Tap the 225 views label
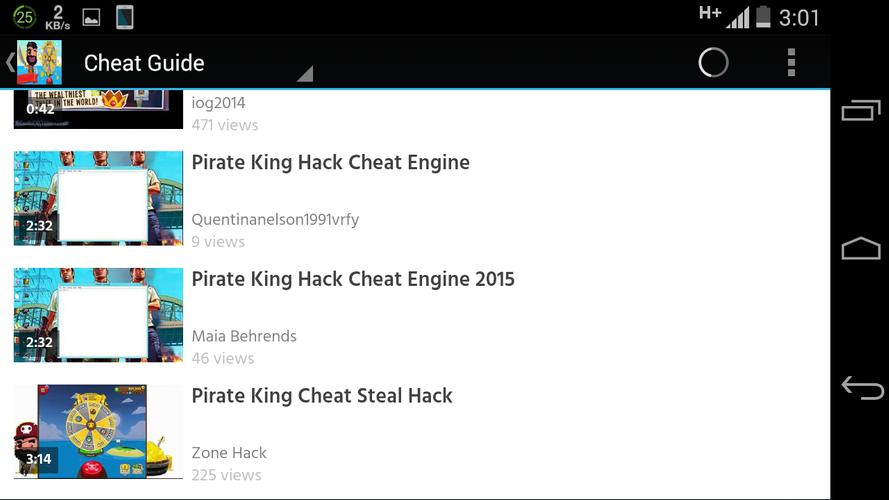 [226, 475]
